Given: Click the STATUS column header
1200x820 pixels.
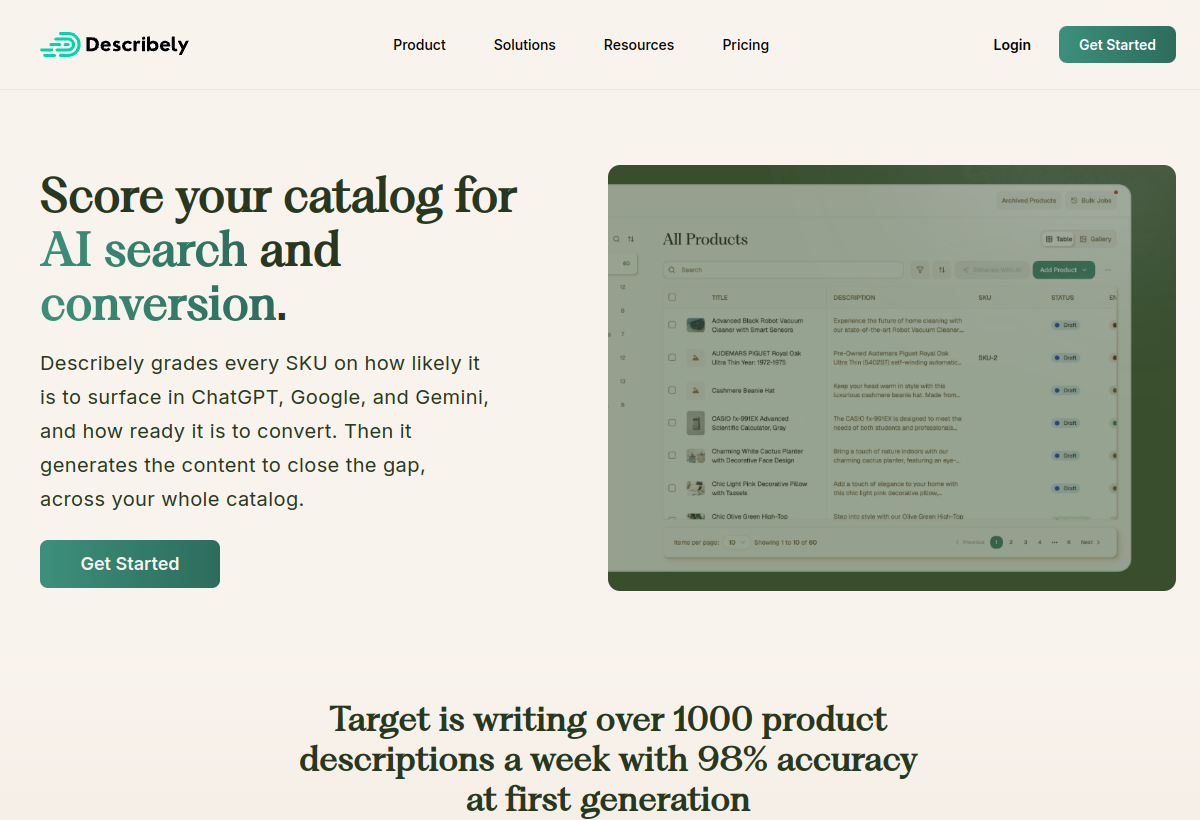Looking at the screenshot, I should coord(1062,297).
